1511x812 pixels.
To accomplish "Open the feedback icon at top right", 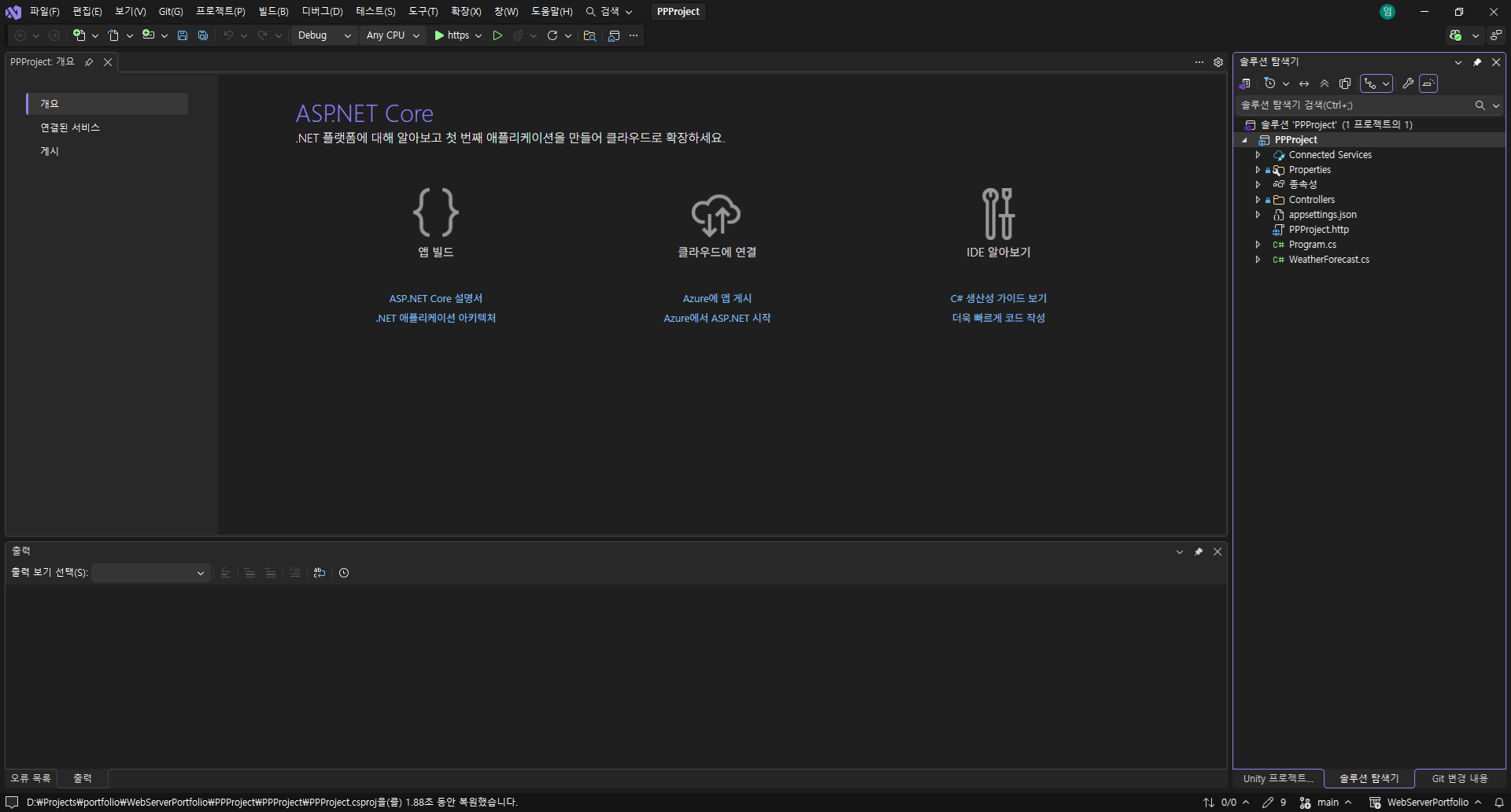I will [1496, 35].
